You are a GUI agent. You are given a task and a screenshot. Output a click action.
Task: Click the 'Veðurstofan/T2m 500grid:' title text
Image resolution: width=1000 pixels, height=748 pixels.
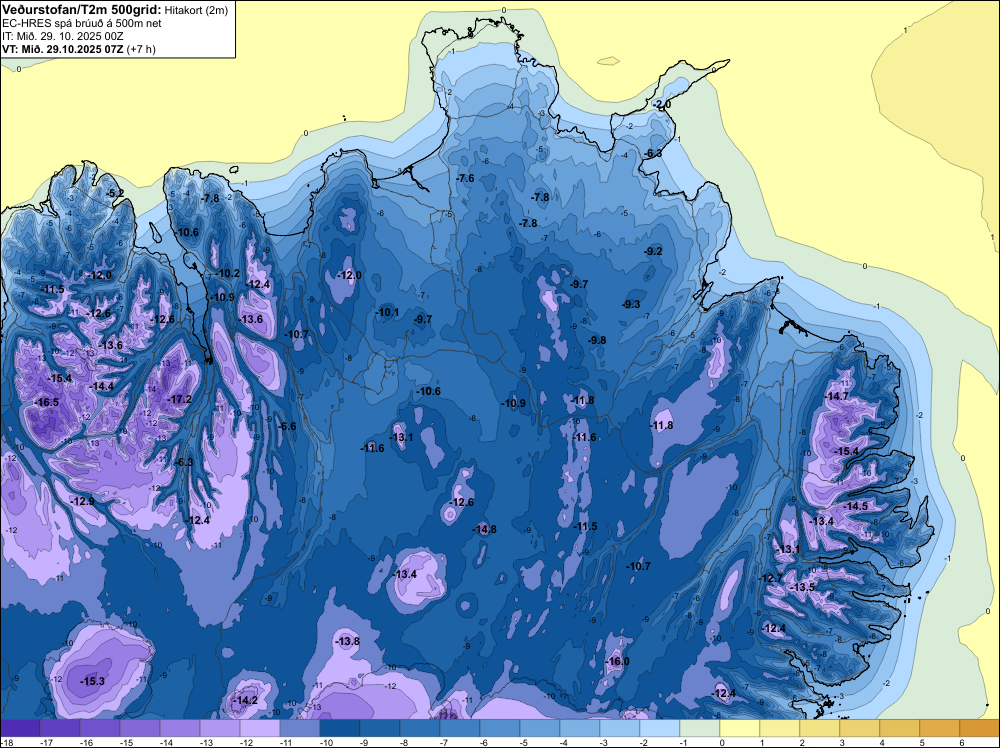80,10
